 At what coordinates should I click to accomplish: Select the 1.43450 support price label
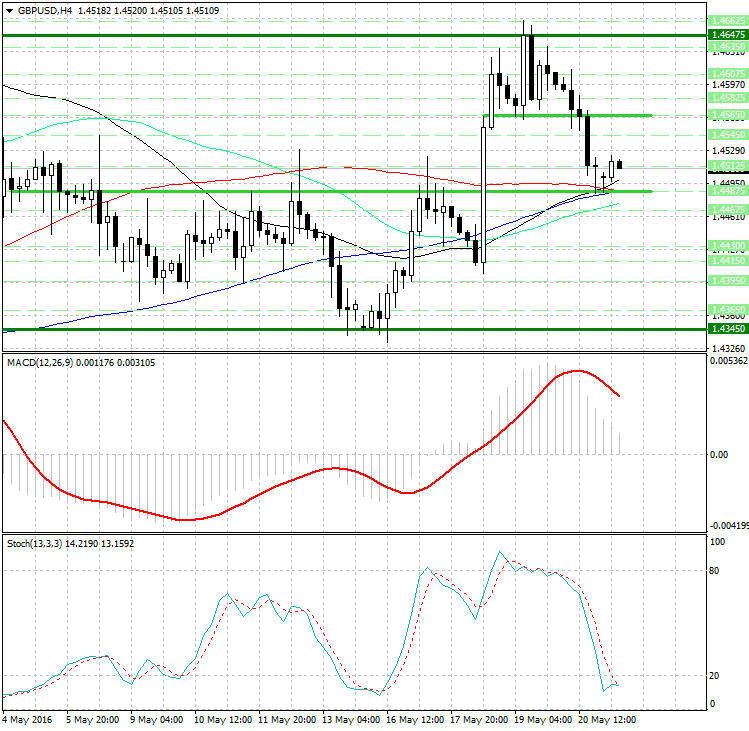pyautogui.click(x=726, y=328)
